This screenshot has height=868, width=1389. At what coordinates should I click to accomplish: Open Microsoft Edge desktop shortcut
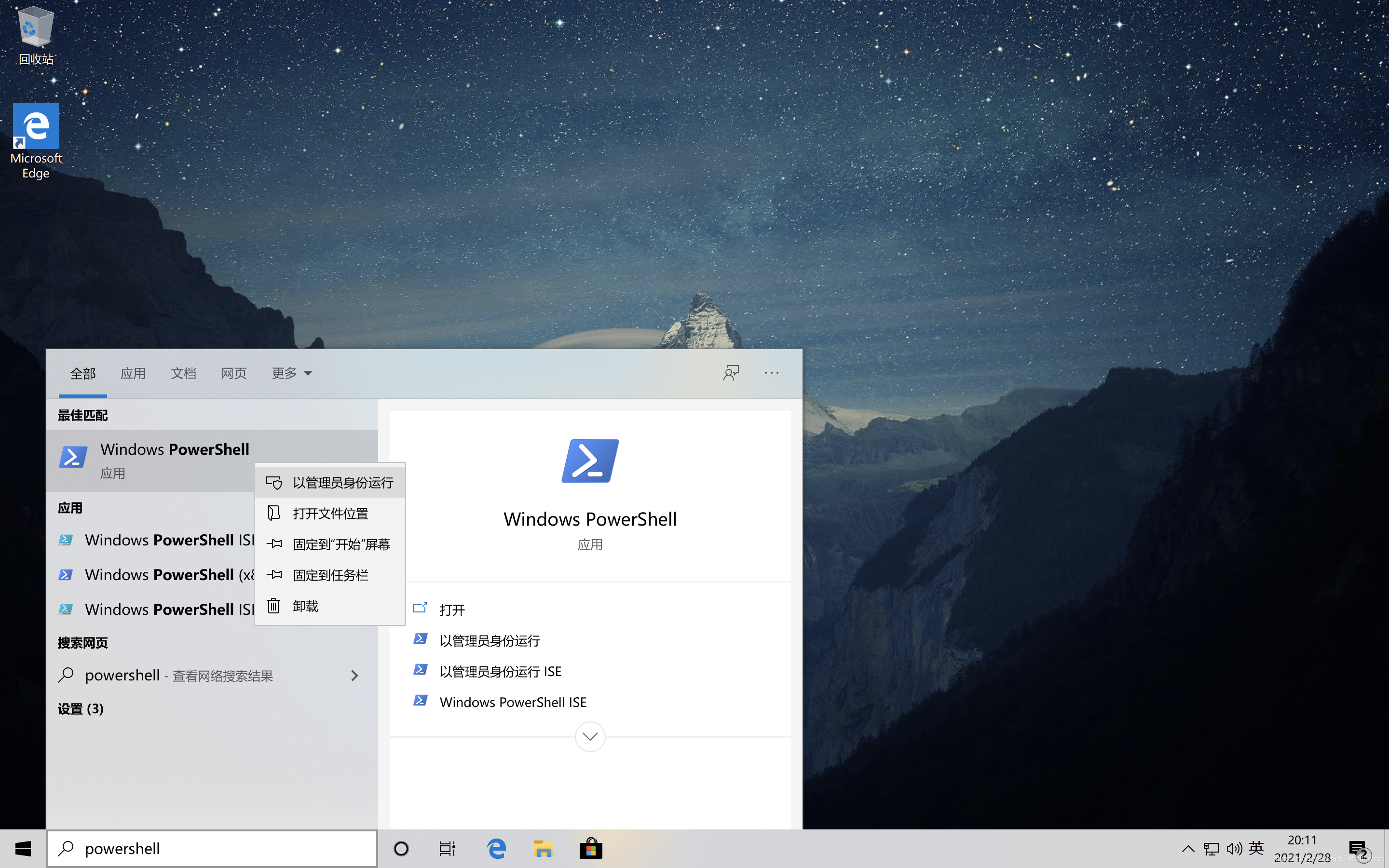pos(36,141)
